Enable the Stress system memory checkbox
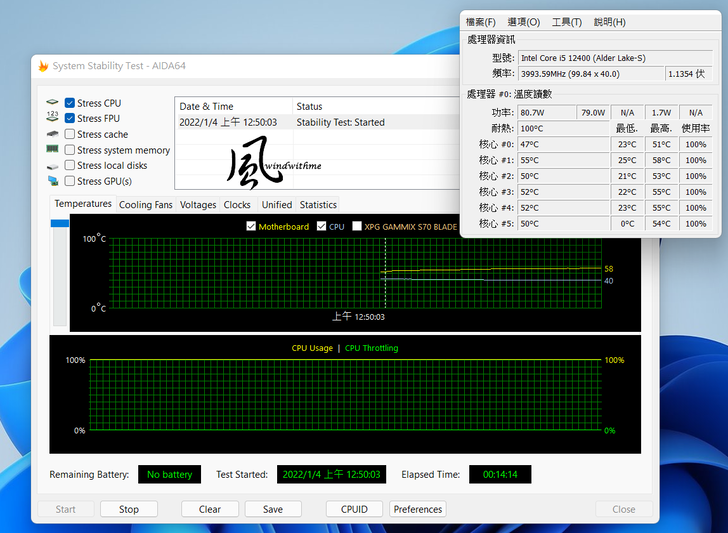The width and height of the screenshot is (728, 533). 70,150
